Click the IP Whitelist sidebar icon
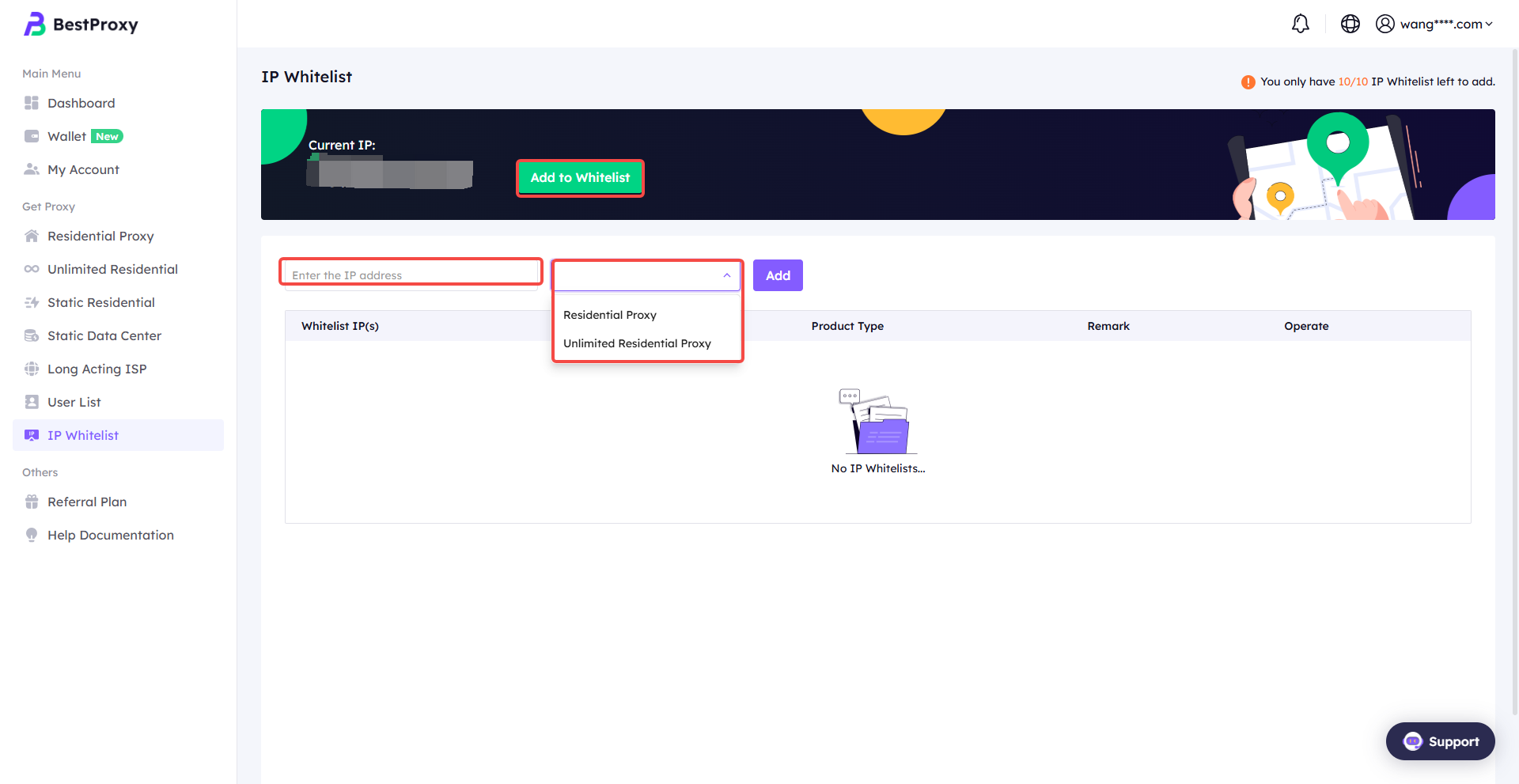 (x=32, y=435)
